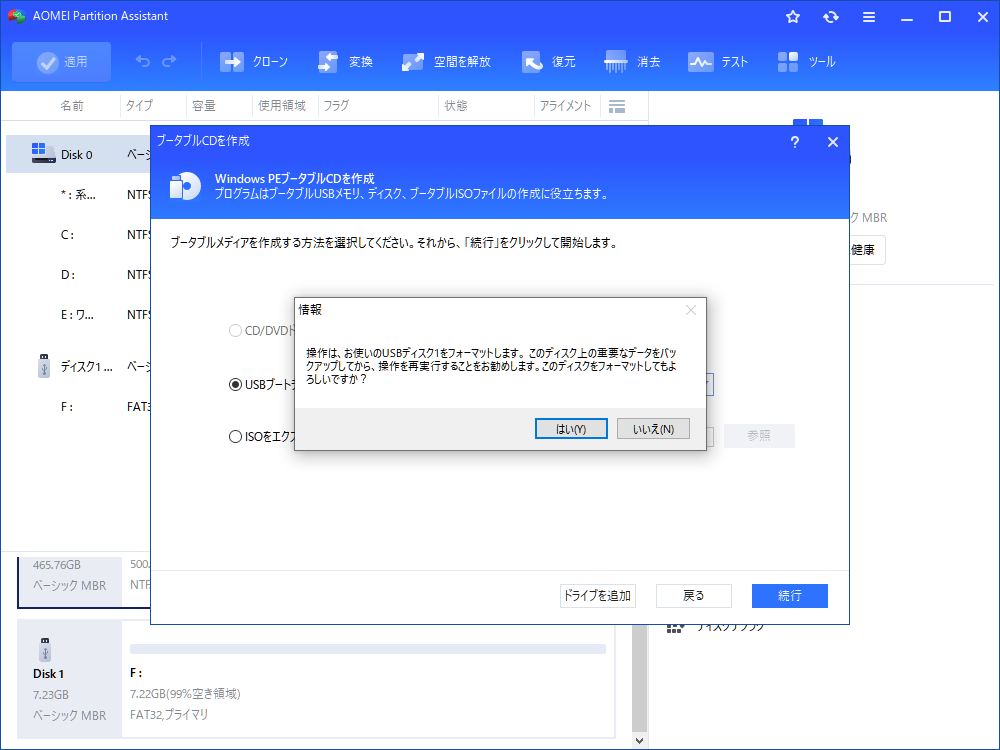Image resolution: width=1000 pixels, height=750 pixels.
Task: Decline format with いいえ(N) button
Action: 653,429
